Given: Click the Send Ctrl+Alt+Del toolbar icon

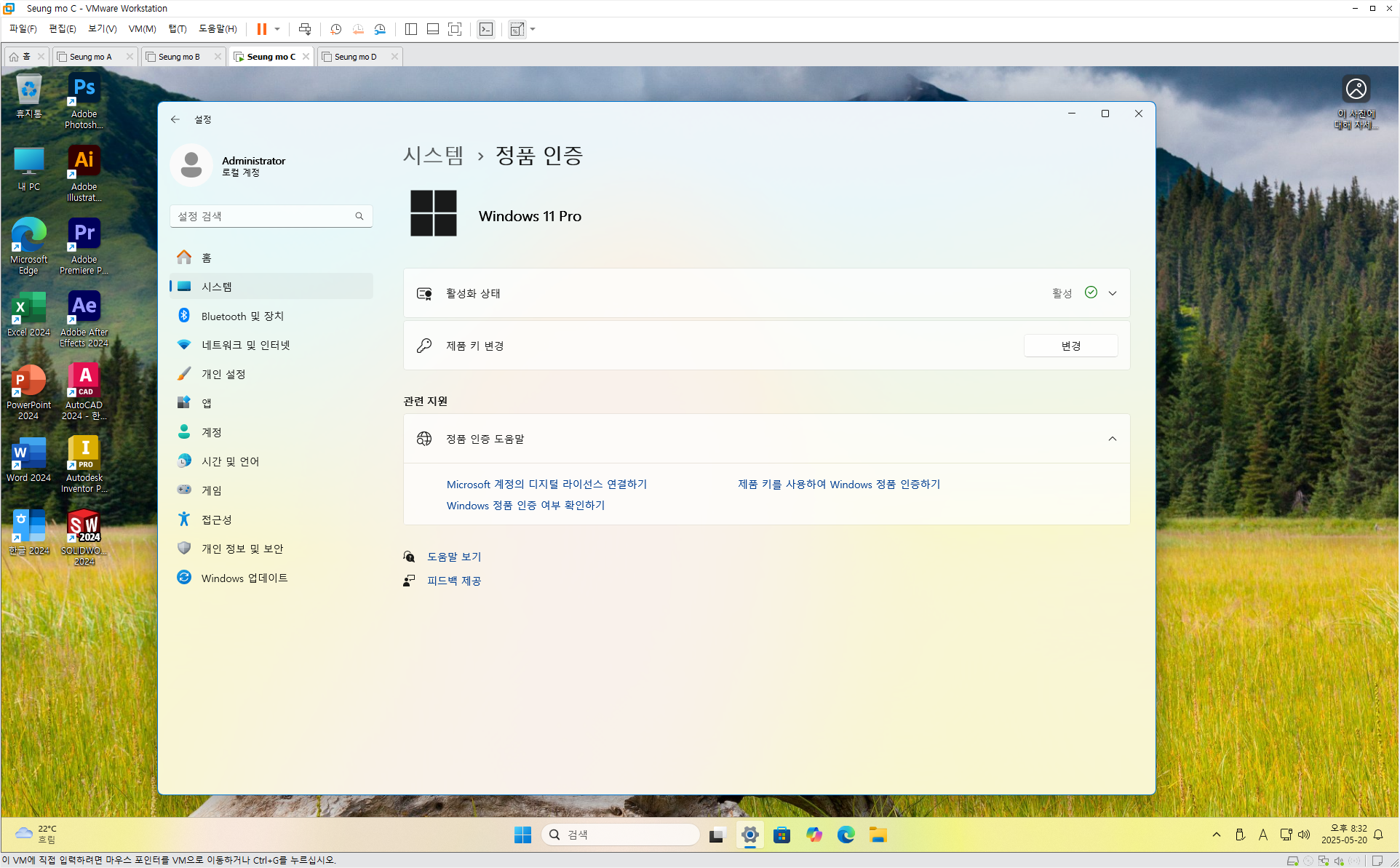Looking at the screenshot, I should 305,29.
